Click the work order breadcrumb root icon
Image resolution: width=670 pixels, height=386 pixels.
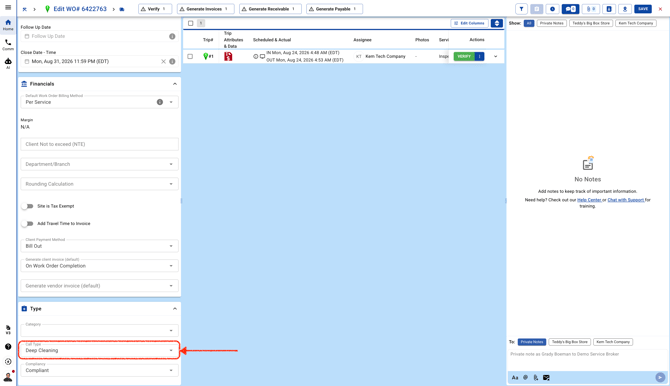24,9
